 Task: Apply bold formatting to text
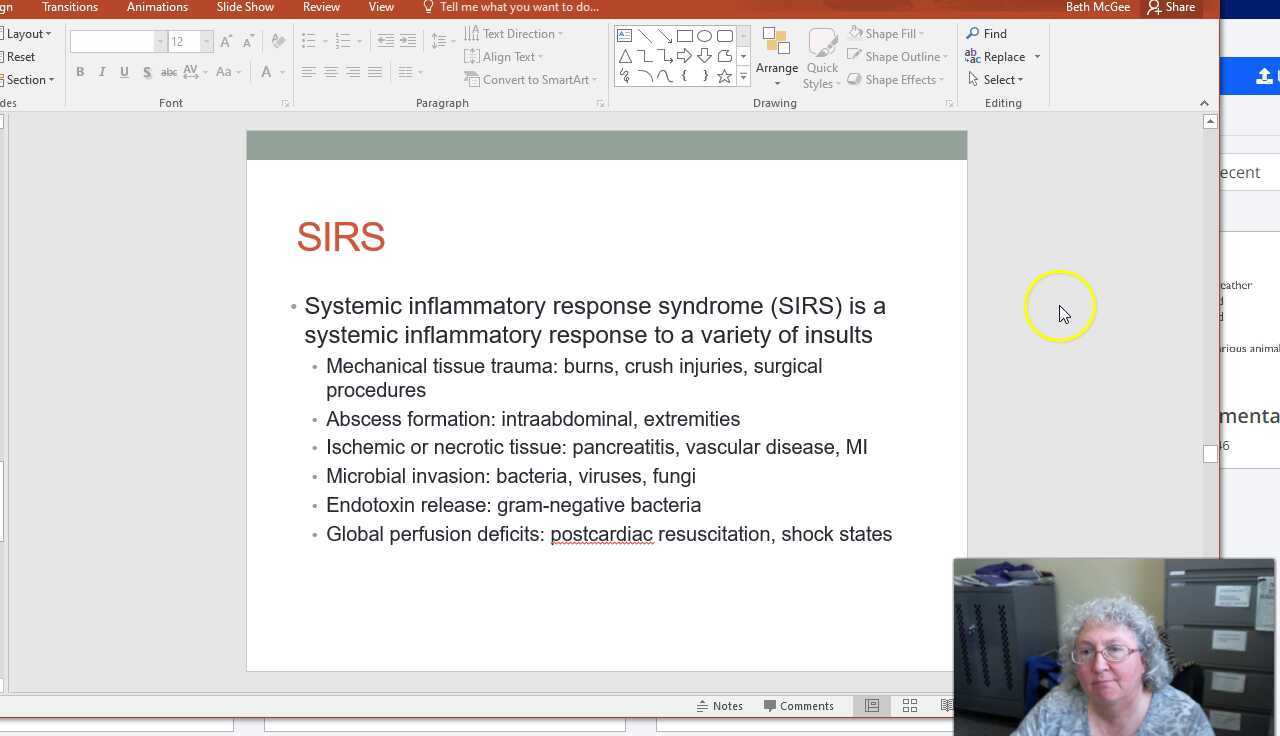pyautogui.click(x=80, y=72)
